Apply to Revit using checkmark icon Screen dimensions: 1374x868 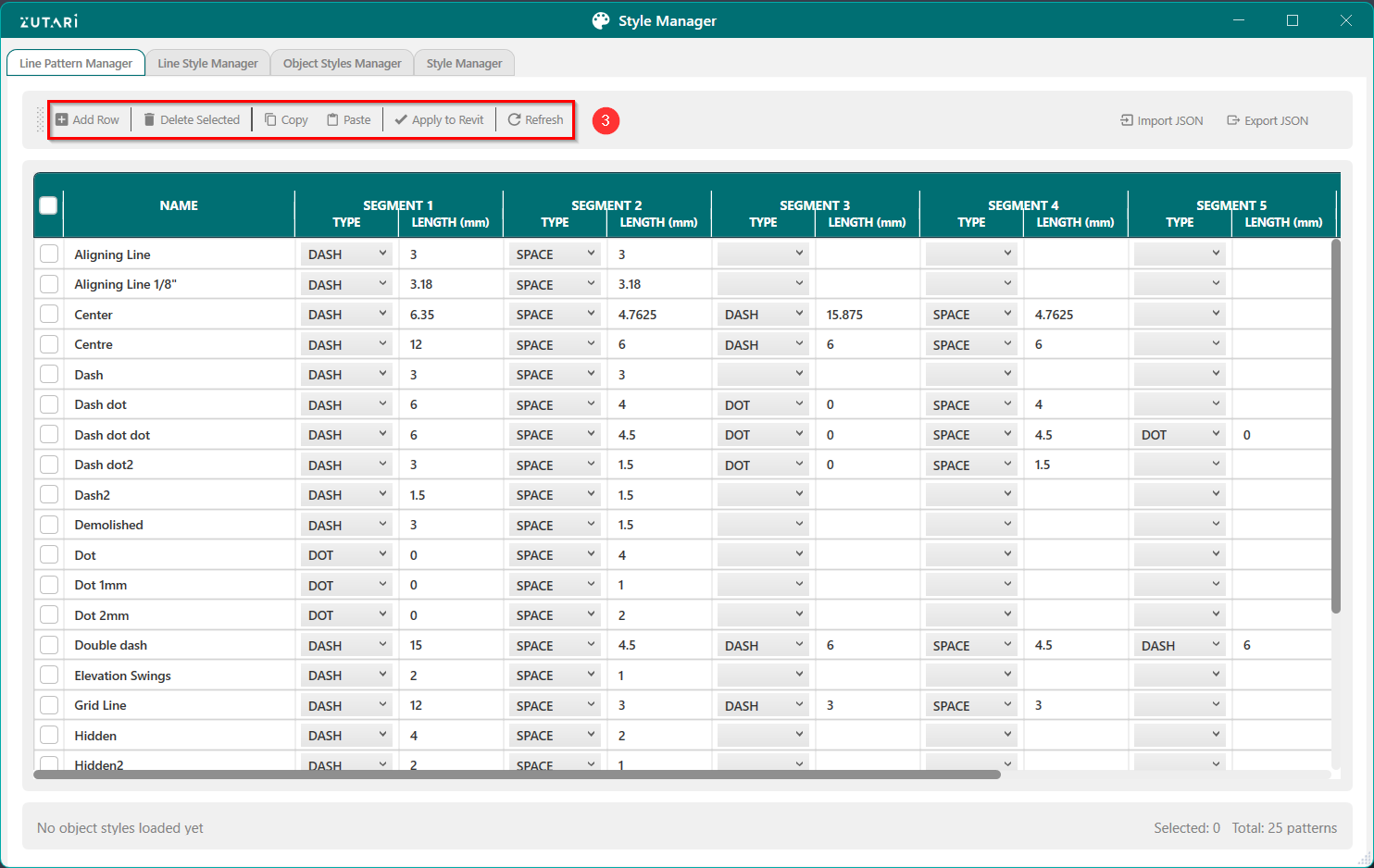401,120
